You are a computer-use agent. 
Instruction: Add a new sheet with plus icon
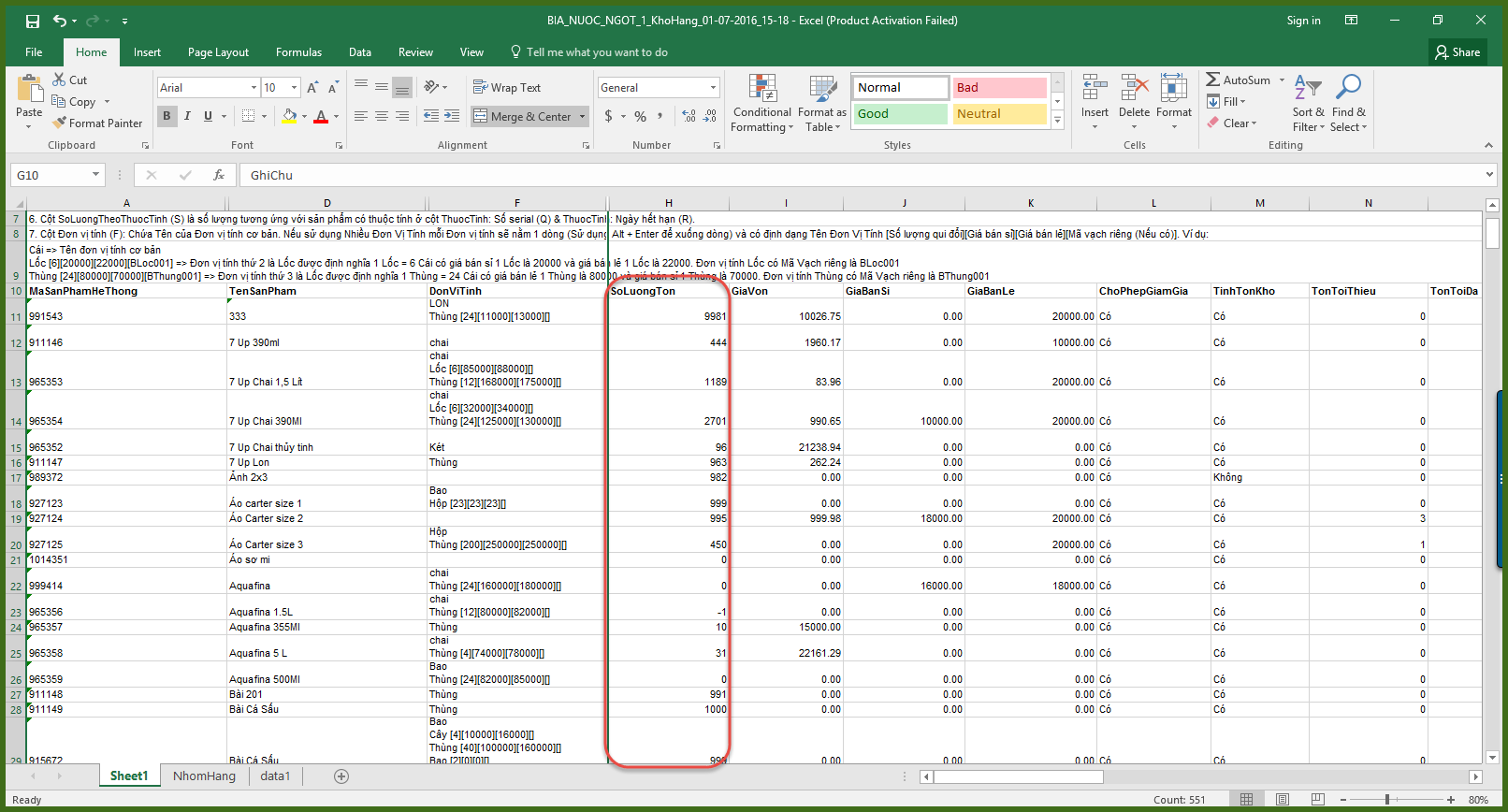click(x=341, y=776)
